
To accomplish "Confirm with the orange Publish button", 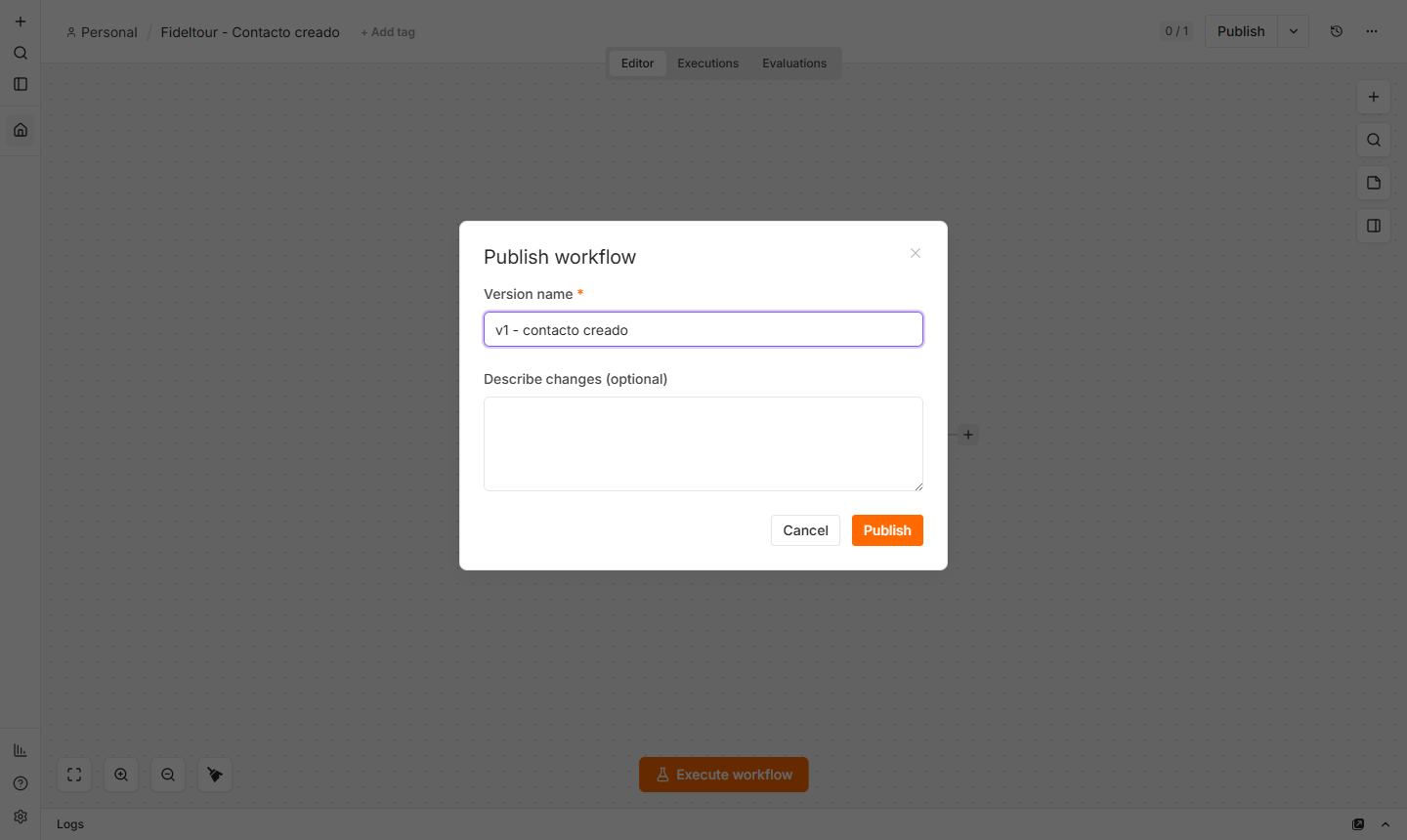I will (887, 530).
